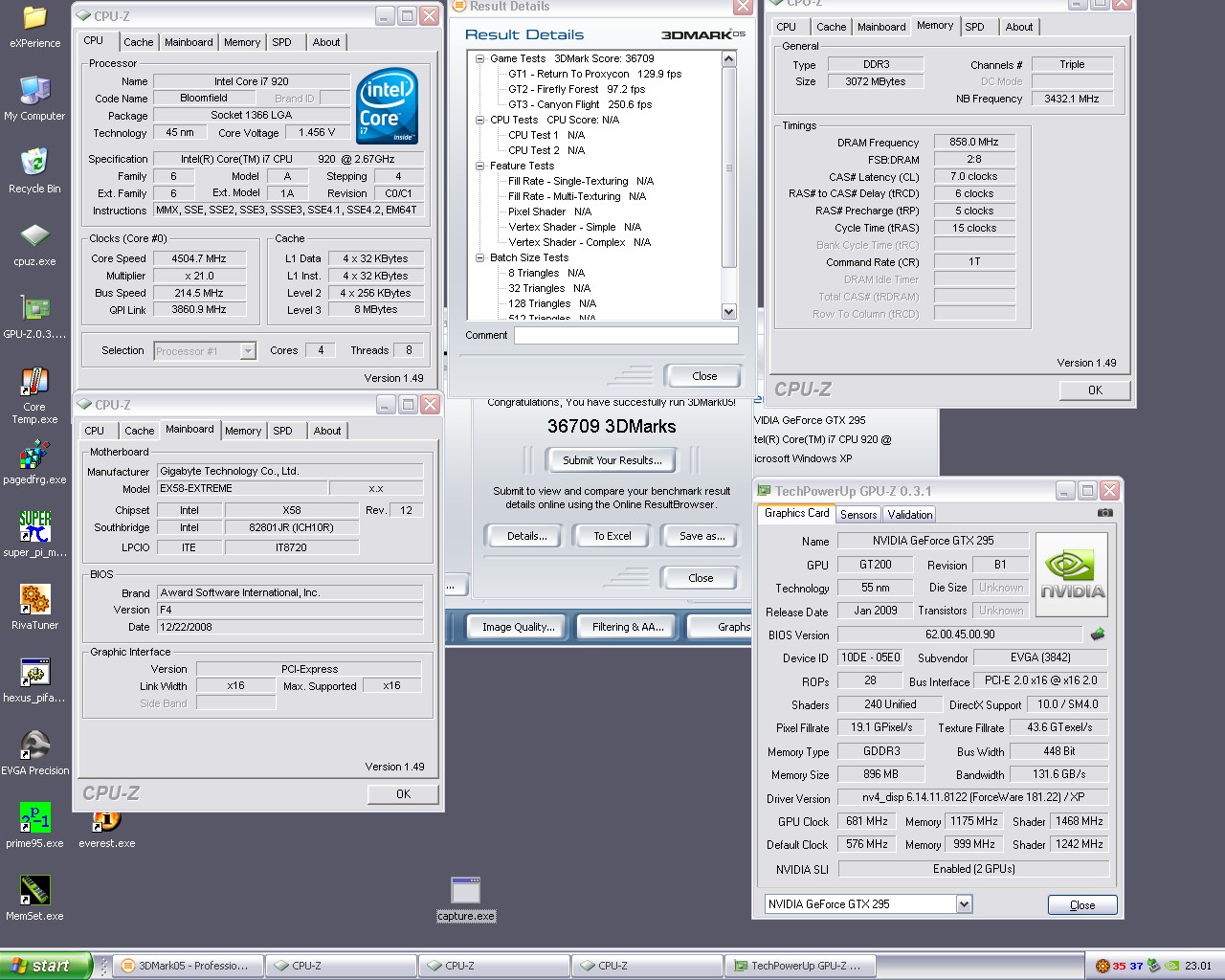Open My Computer desktop icon
The height and width of the screenshot is (980, 1225).
point(34,91)
